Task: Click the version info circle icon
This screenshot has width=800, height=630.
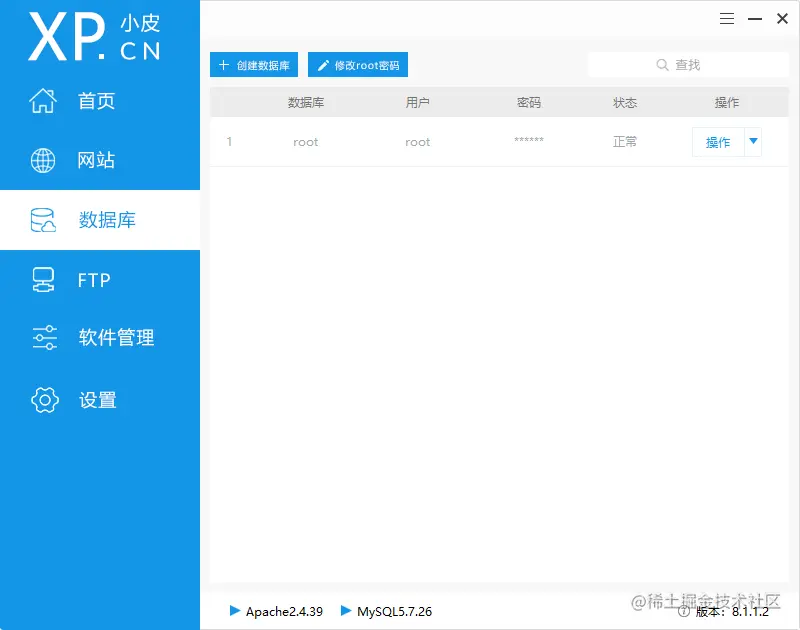Action: click(x=684, y=612)
